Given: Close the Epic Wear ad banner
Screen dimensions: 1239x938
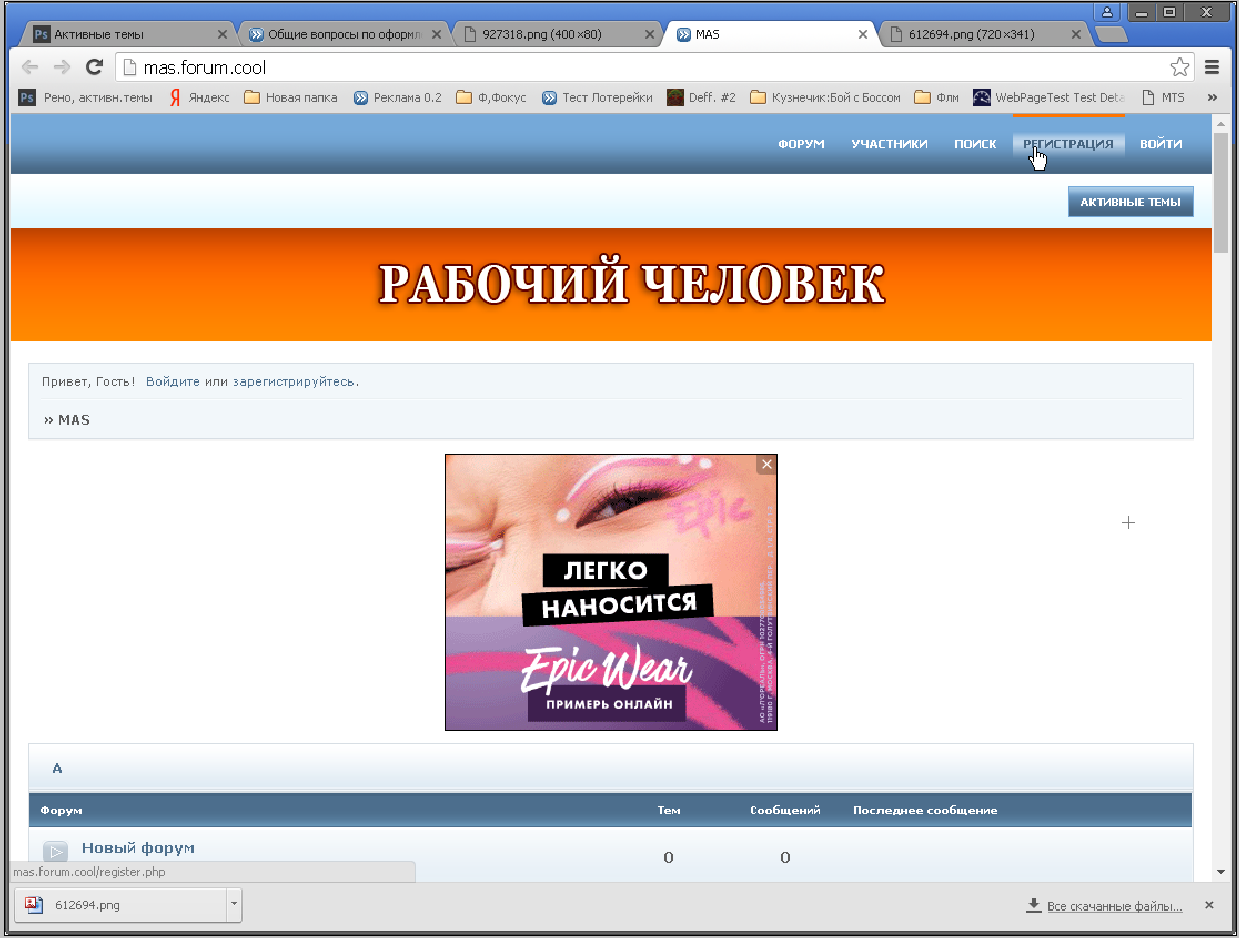Looking at the screenshot, I should pyautogui.click(x=766, y=464).
